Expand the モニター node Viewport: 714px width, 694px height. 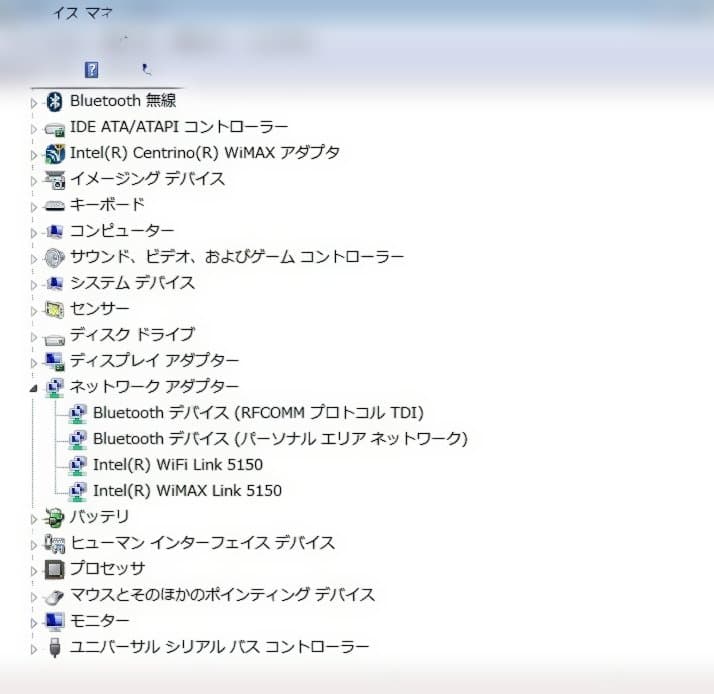[34, 623]
